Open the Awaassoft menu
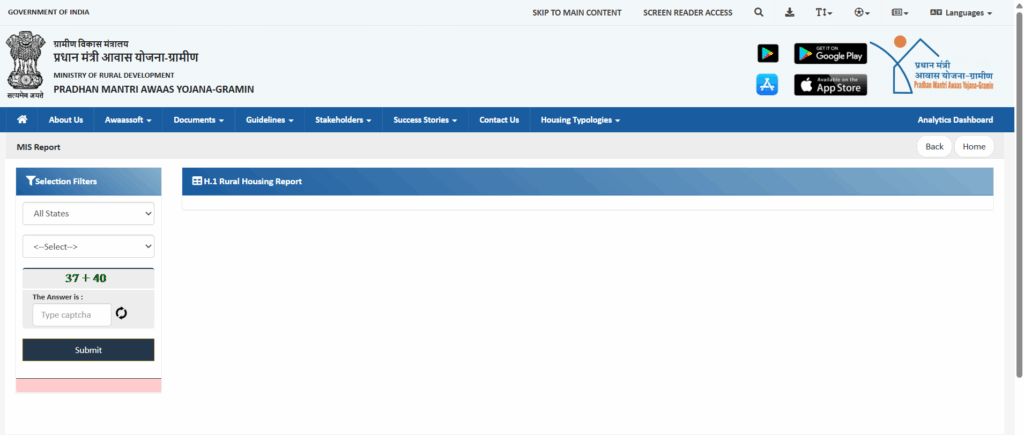1024x435 pixels. 128,120
